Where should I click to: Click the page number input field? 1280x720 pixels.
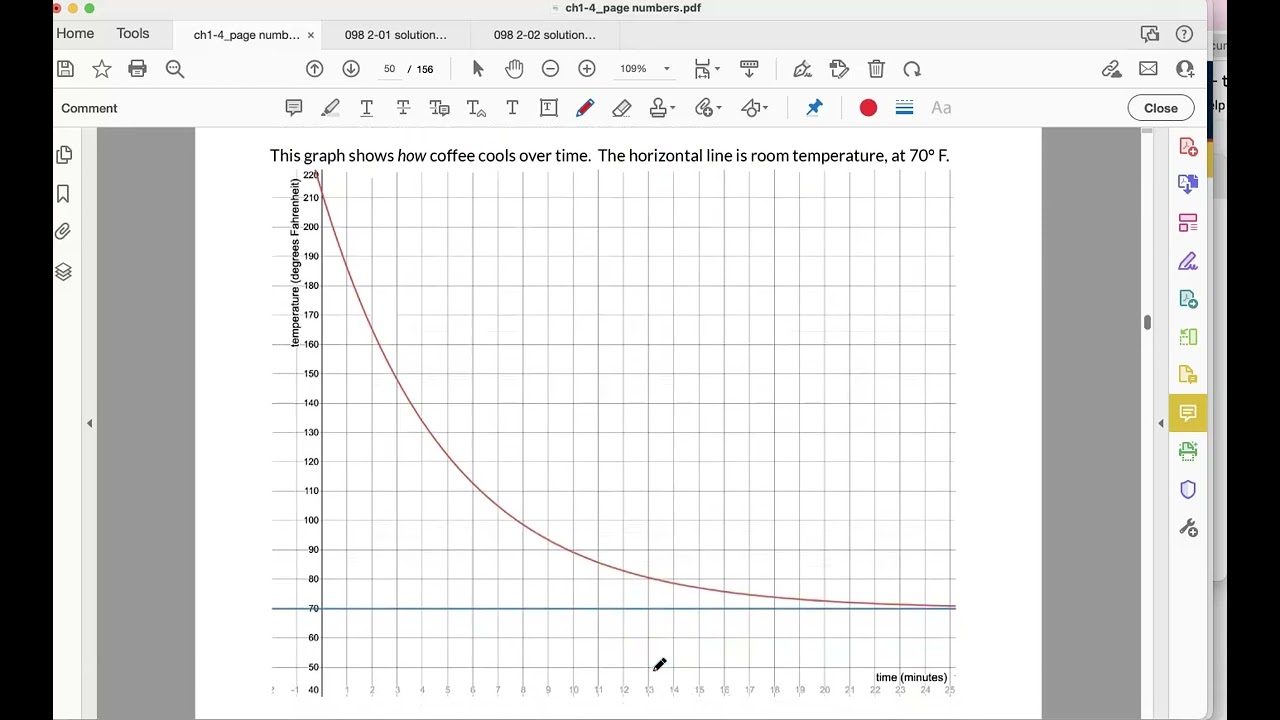[389, 69]
